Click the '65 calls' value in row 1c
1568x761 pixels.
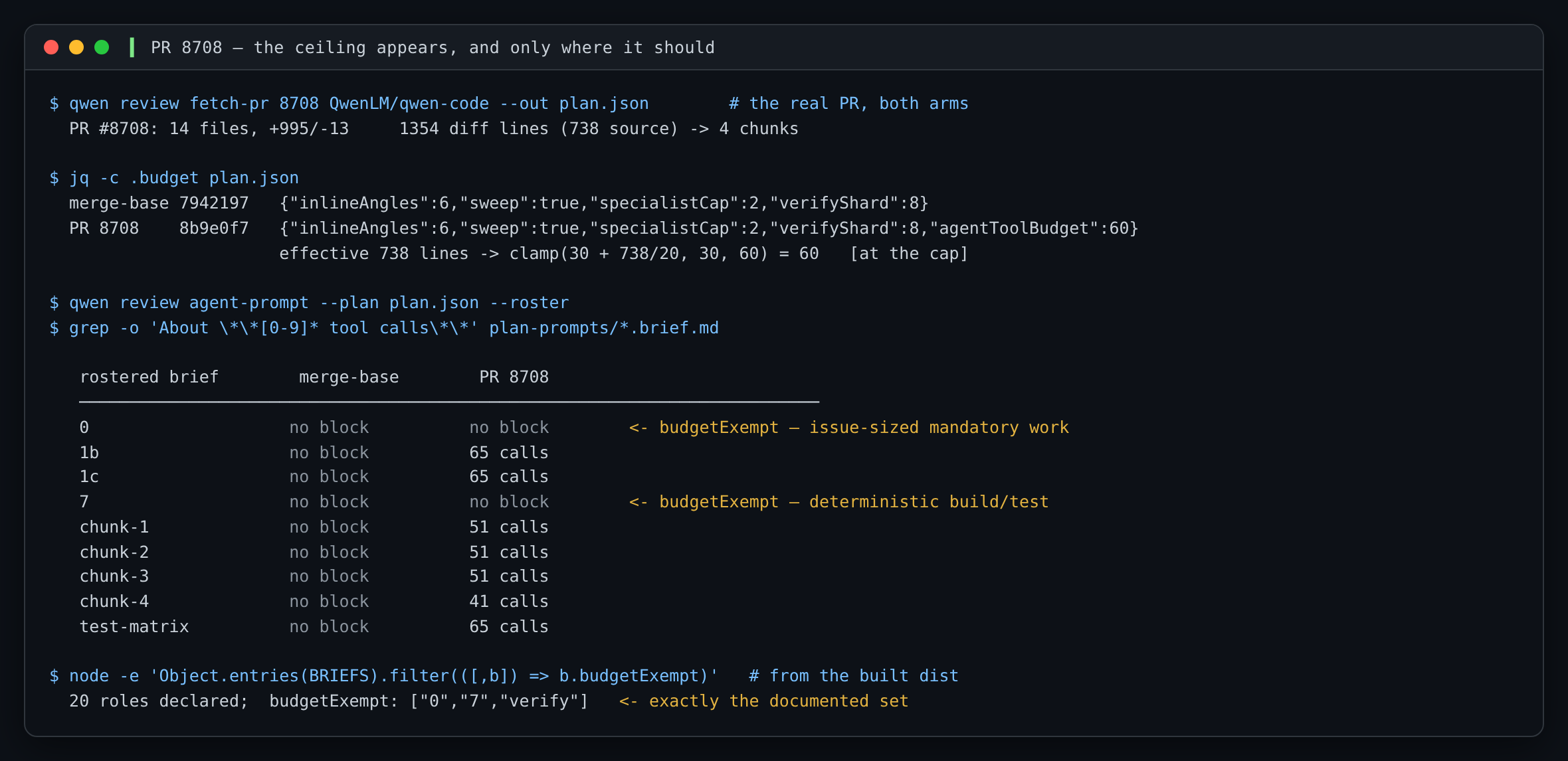tap(509, 477)
